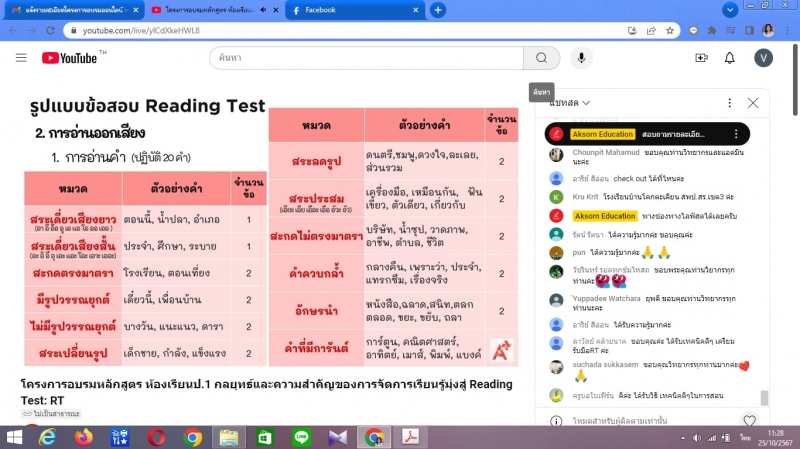Share this page from the address bar
Image resolution: width=800 pixels, height=449 pixels.
(651, 31)
